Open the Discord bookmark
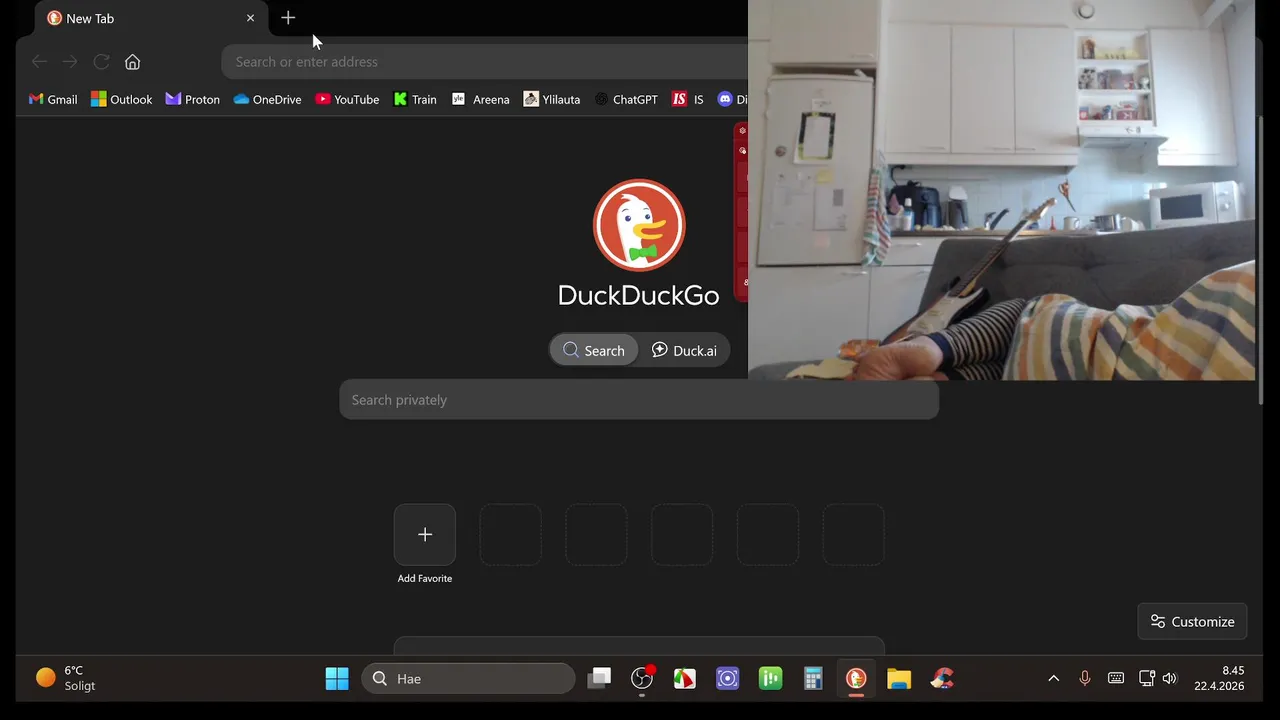 (732, 99)
